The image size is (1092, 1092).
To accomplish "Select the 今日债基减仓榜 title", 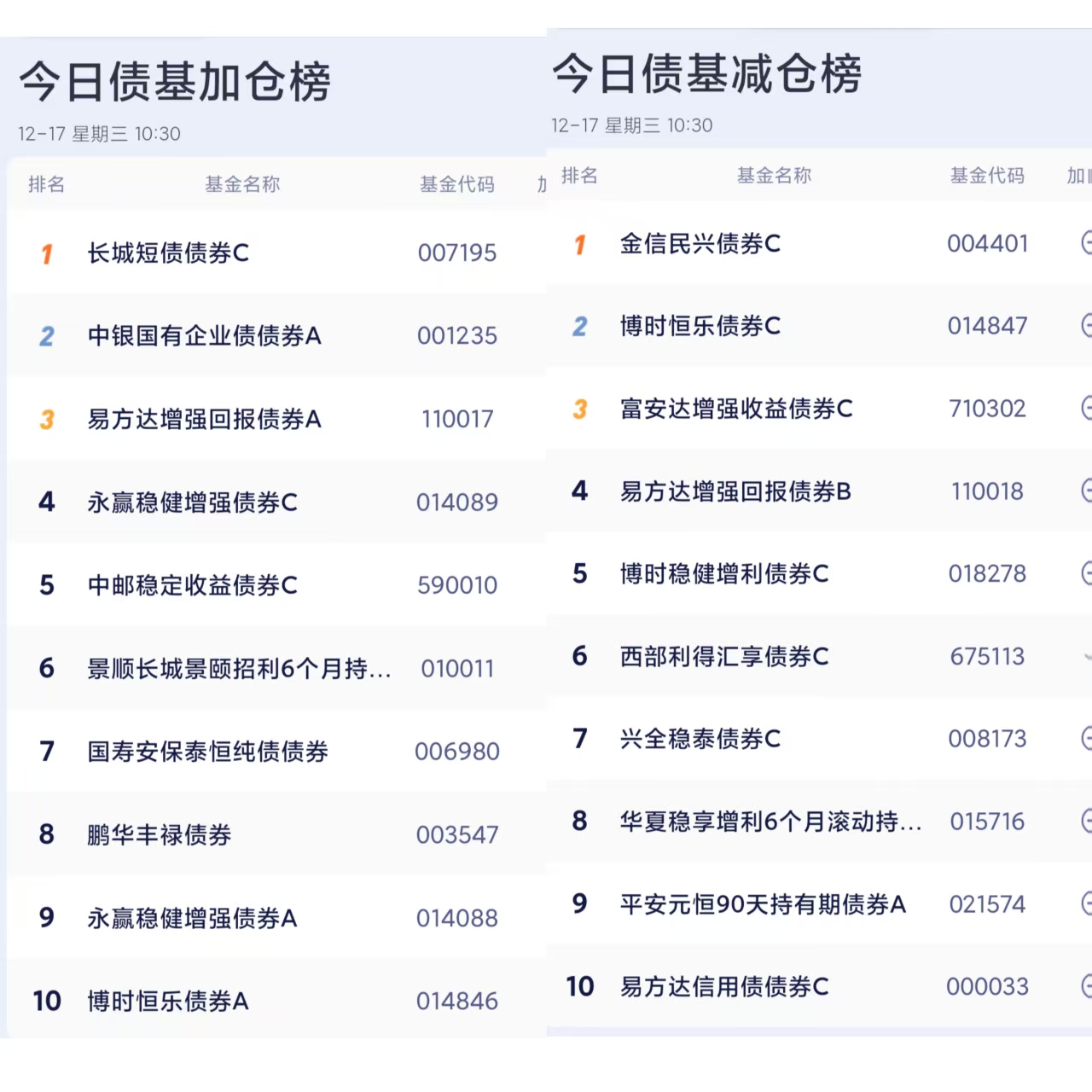I will click(x=707, y=74).
